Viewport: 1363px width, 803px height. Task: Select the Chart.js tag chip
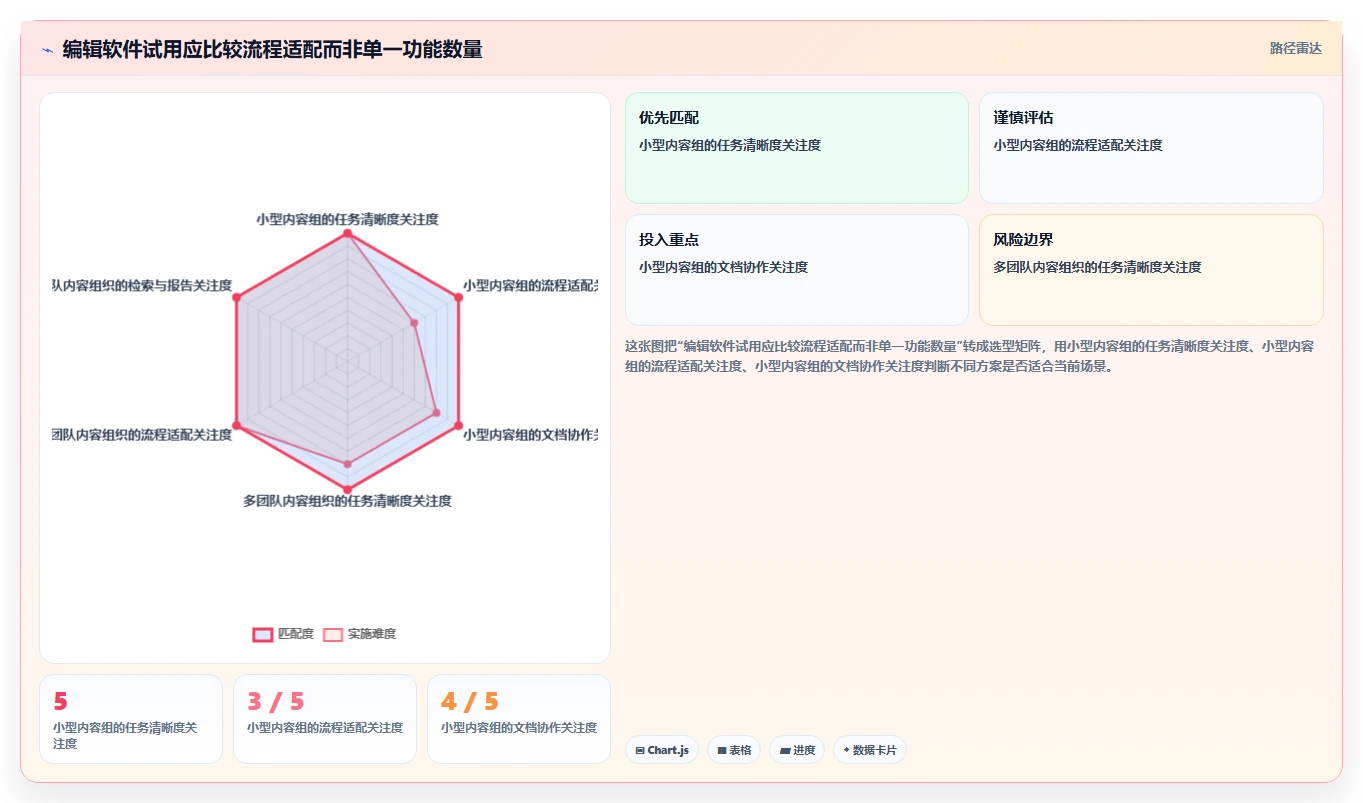pyautogui.click(x=662, y=750)
